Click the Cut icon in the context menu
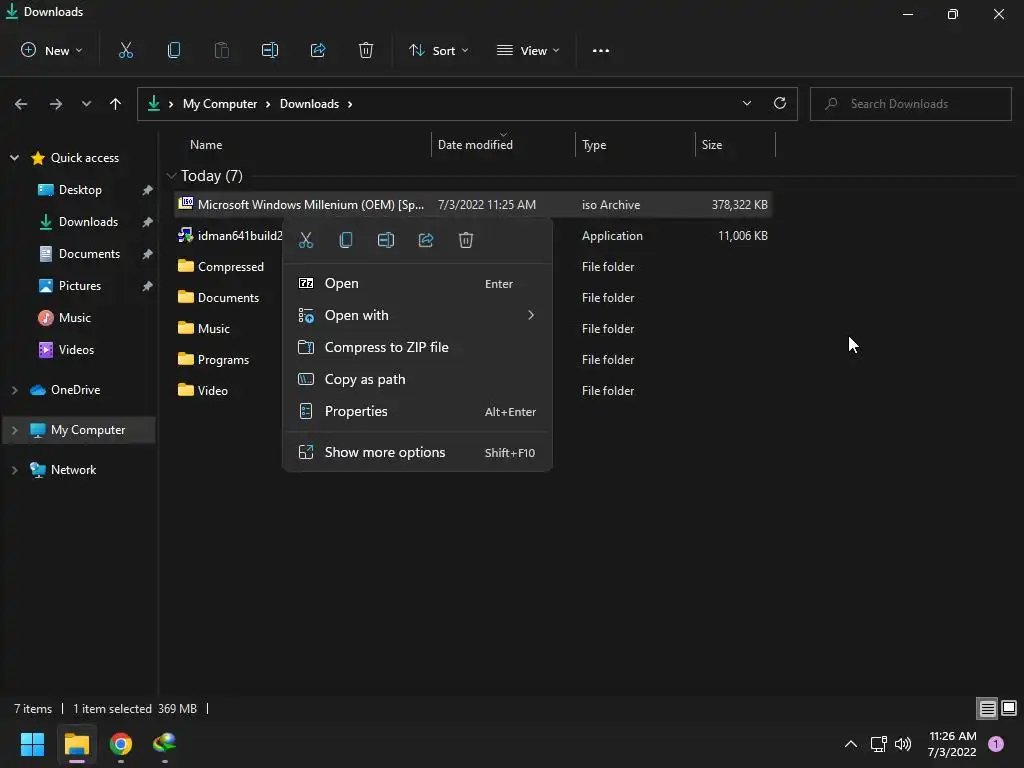Screen dimensions: 1024x768 tap(306, 240)
